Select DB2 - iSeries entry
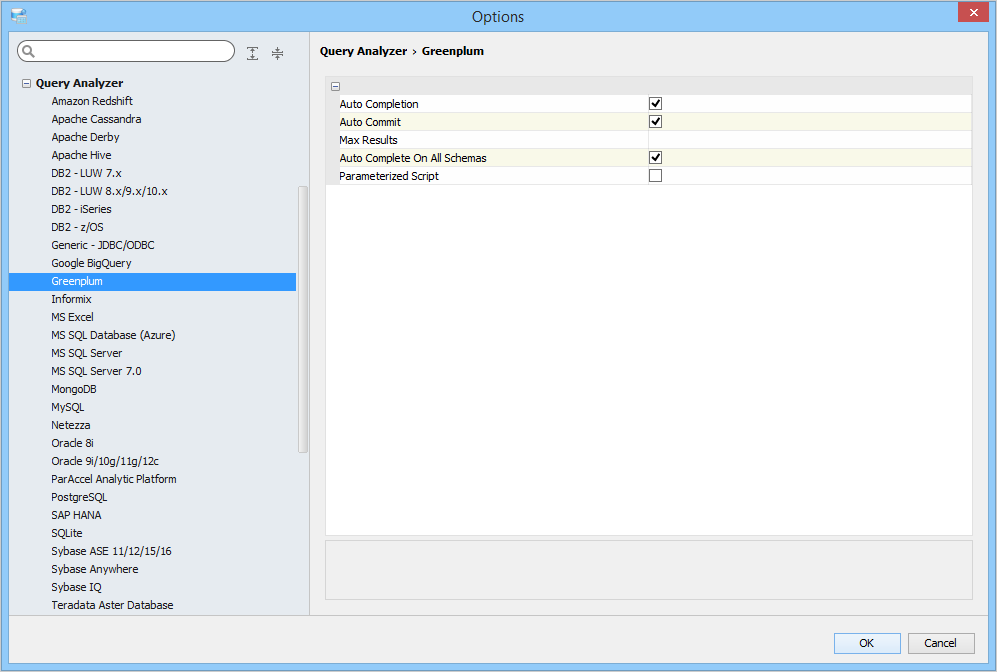Image resolution: width=997 pixels, height=672 pixels. tap(81, 209)
